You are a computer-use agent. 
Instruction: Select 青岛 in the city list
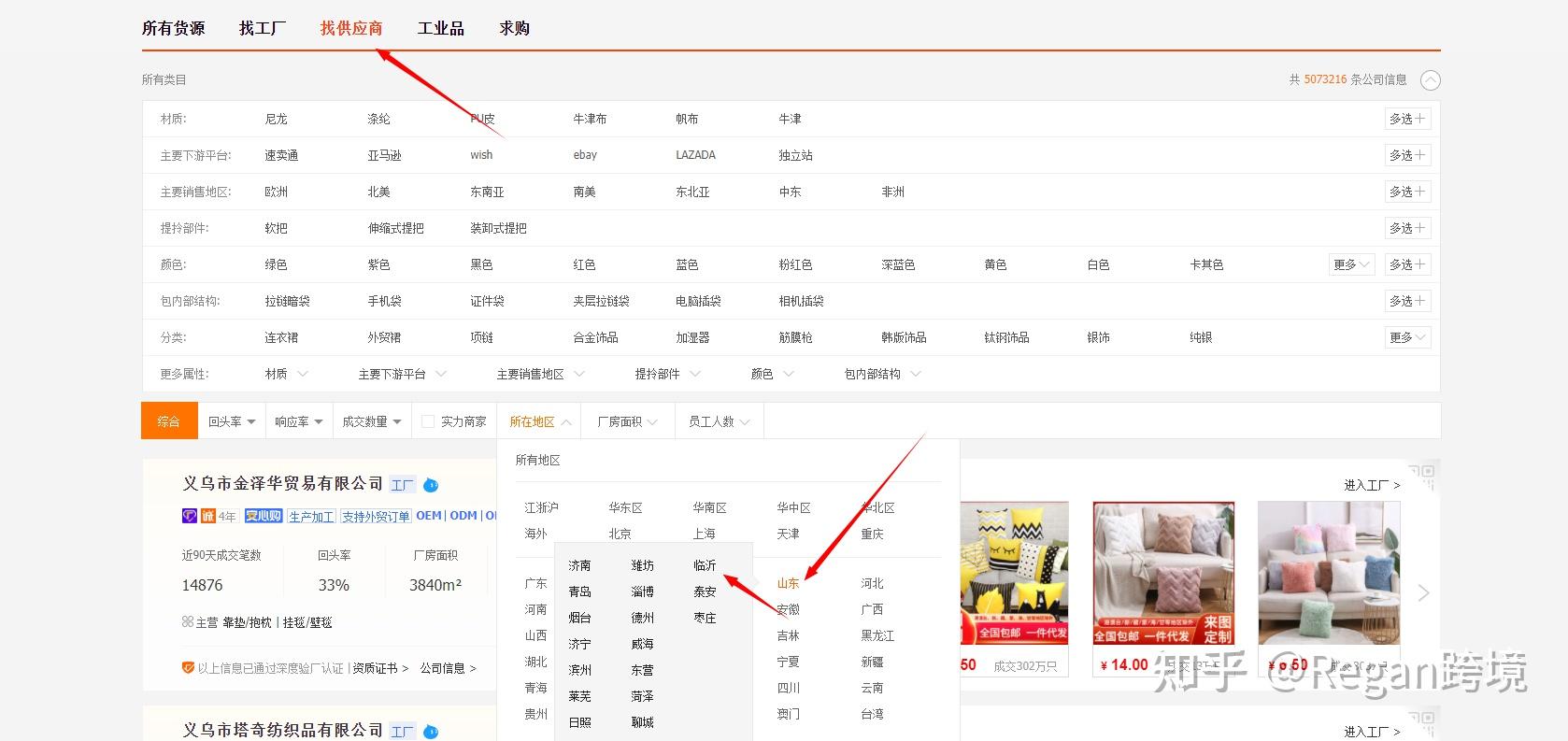point(579,591)
